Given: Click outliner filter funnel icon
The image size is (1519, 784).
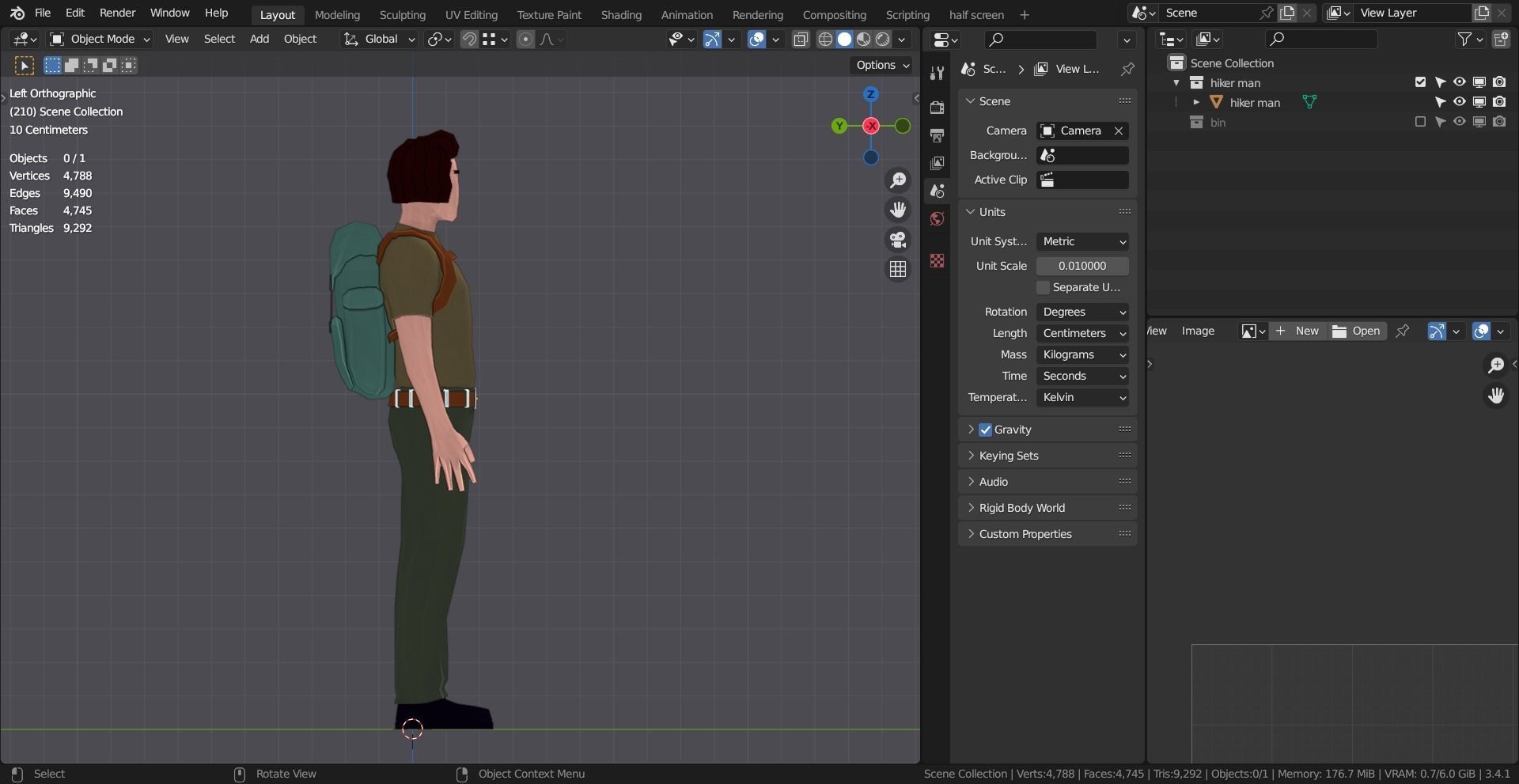Looking at the screenshot, I should tap(1464, 39).
